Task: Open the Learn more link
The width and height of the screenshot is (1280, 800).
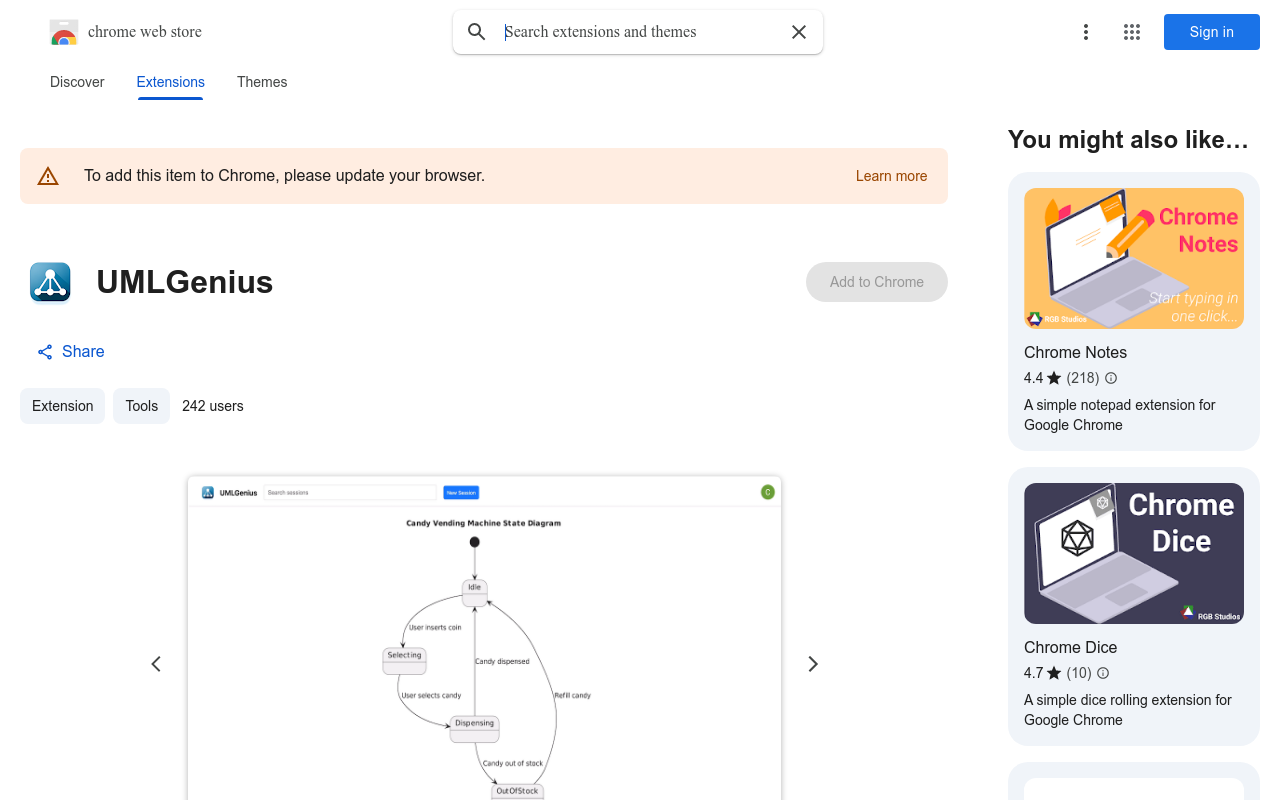Action: 891,176
